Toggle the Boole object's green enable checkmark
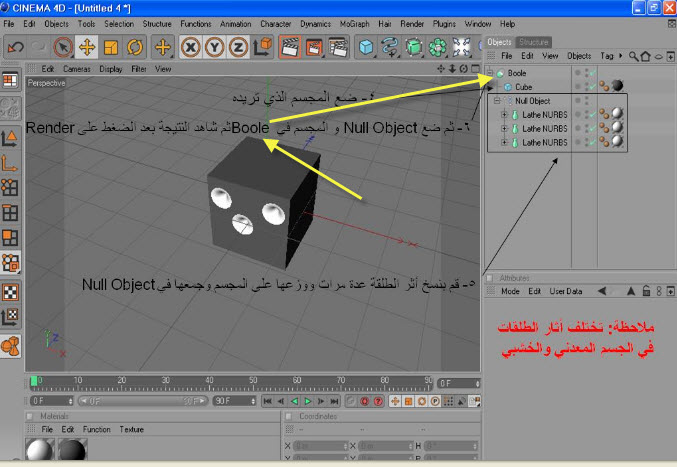This screenshot has width=677, height=467. [592, 73]
